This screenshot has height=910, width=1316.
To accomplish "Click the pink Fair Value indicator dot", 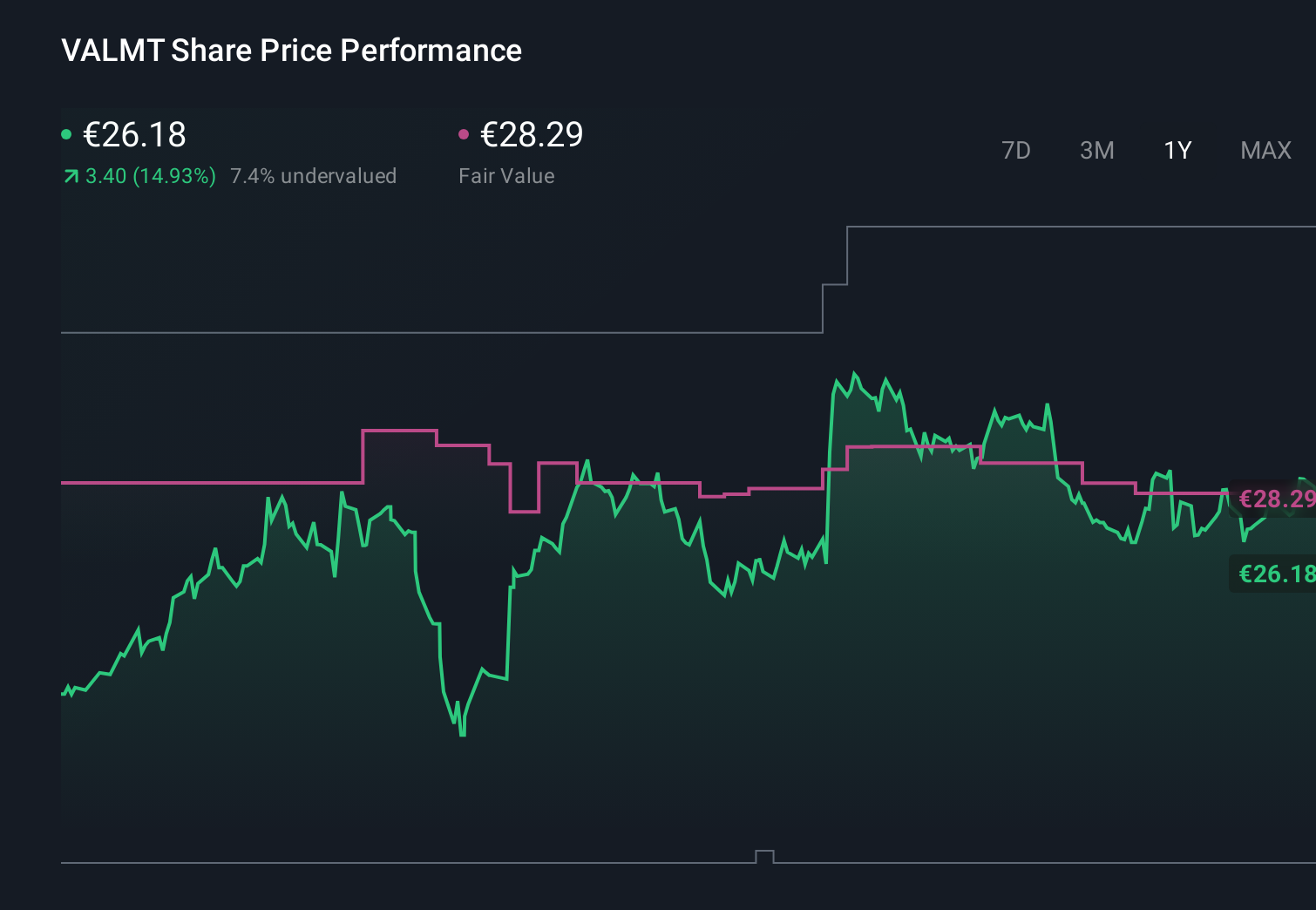I will (464, 133).
